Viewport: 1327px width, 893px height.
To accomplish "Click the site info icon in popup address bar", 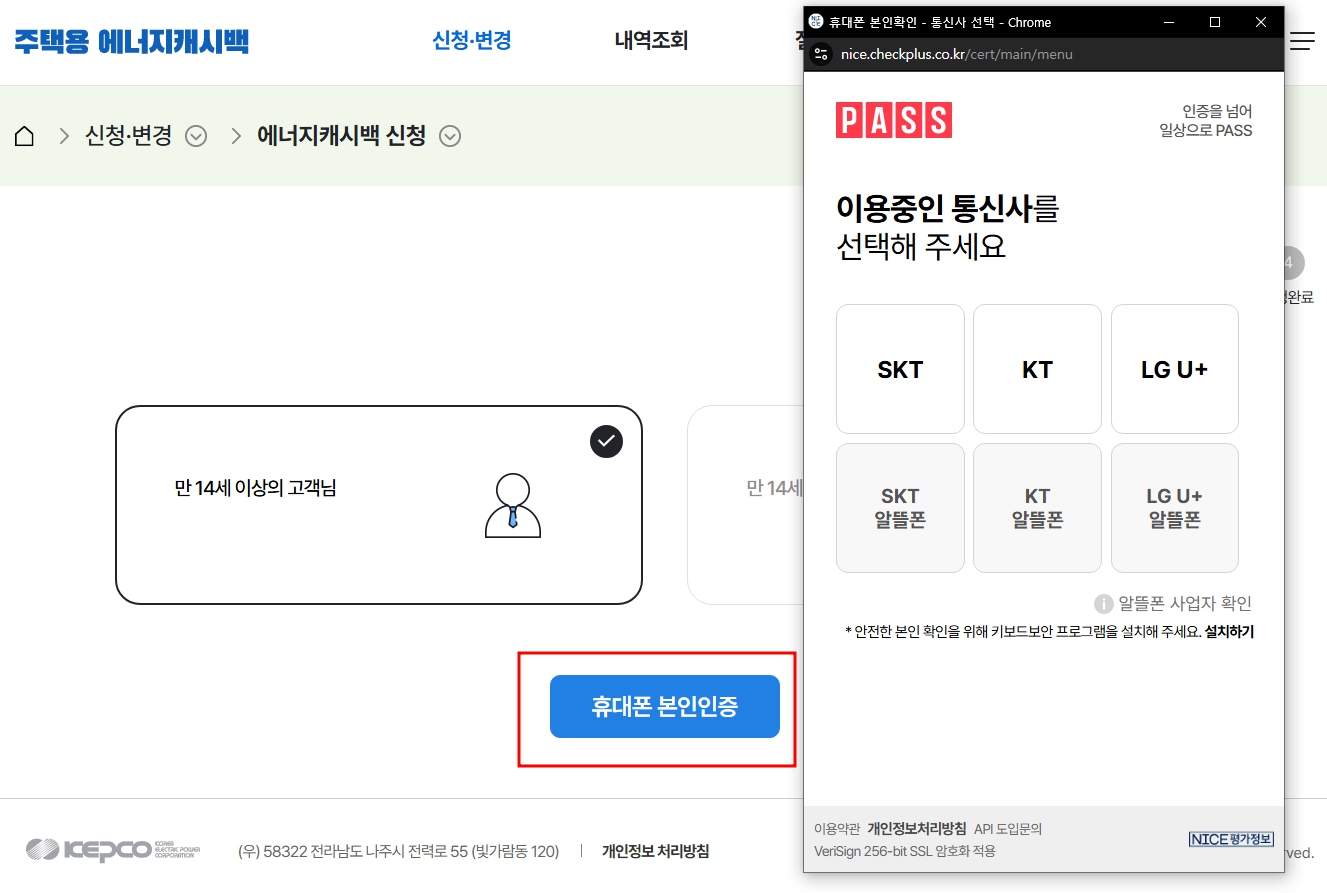I will click(822, 54).
